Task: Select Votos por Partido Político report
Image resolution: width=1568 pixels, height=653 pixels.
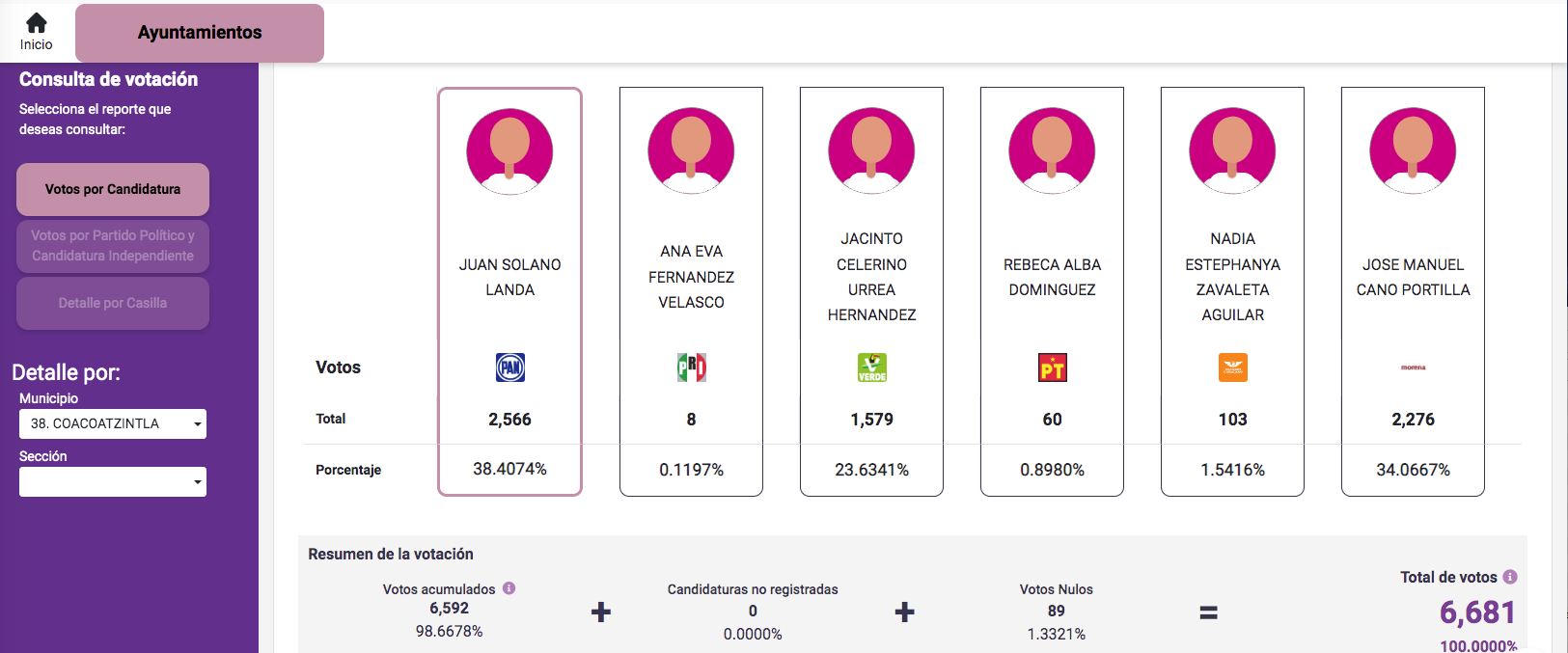Action: pyautogui.click(x=113, y=246)
